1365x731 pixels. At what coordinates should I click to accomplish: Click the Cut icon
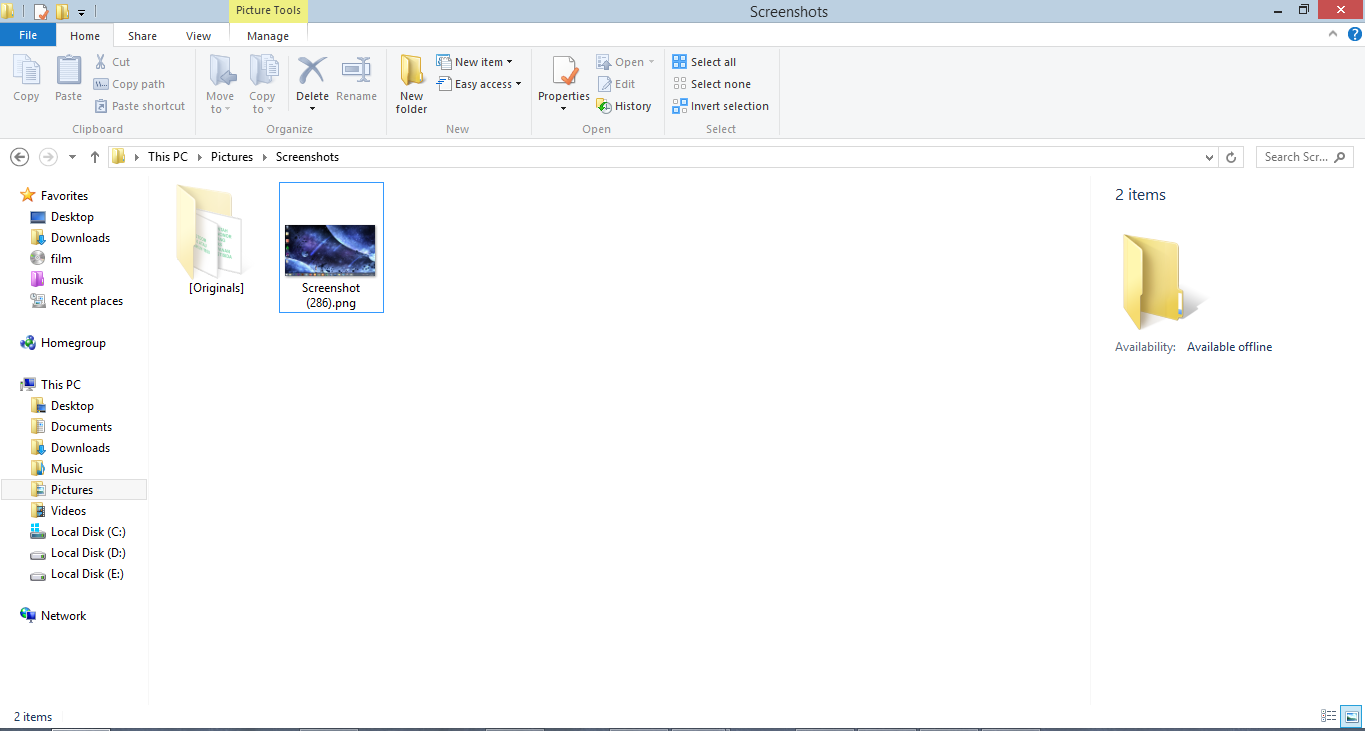(x=113, y=61)
